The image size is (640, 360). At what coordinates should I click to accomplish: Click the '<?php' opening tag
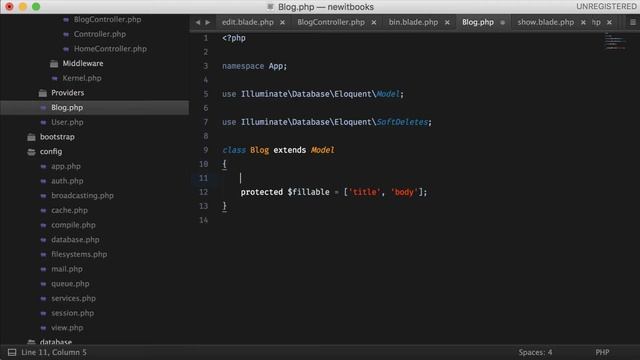coord(234,38)
